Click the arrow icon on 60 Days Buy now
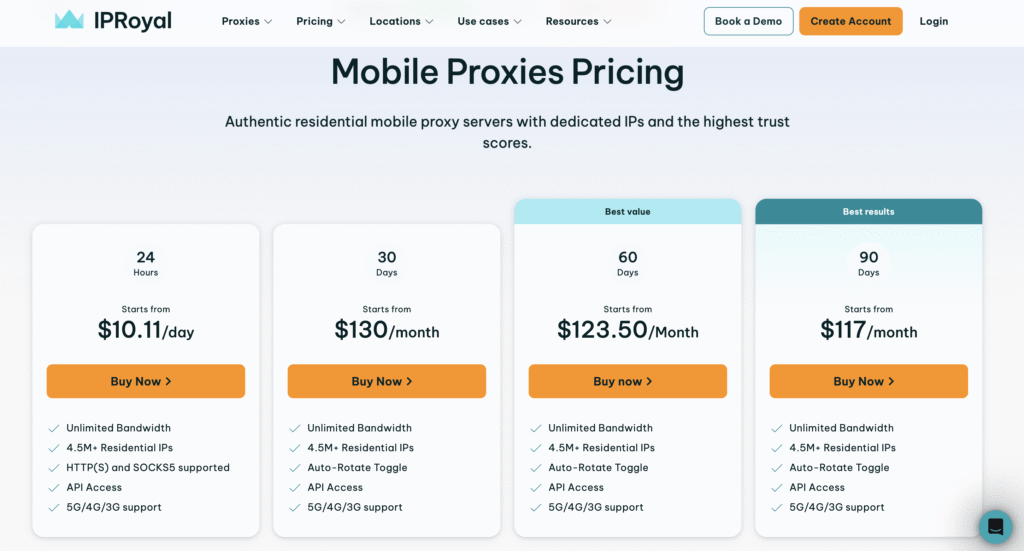This screenshot has width=1024, height=551. 649,381
